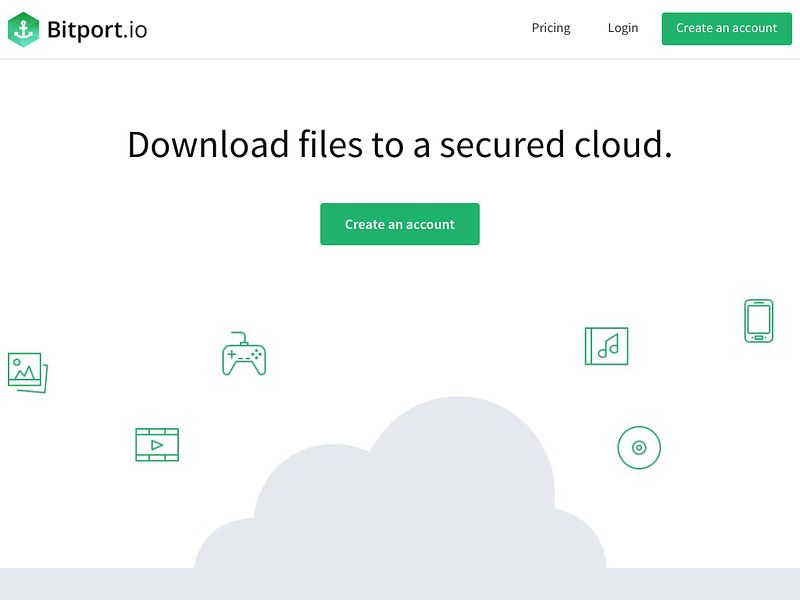Click the headline 'Download files to a secured cloud.'
Screen dimensions: 800x600
tap(400, 144)
